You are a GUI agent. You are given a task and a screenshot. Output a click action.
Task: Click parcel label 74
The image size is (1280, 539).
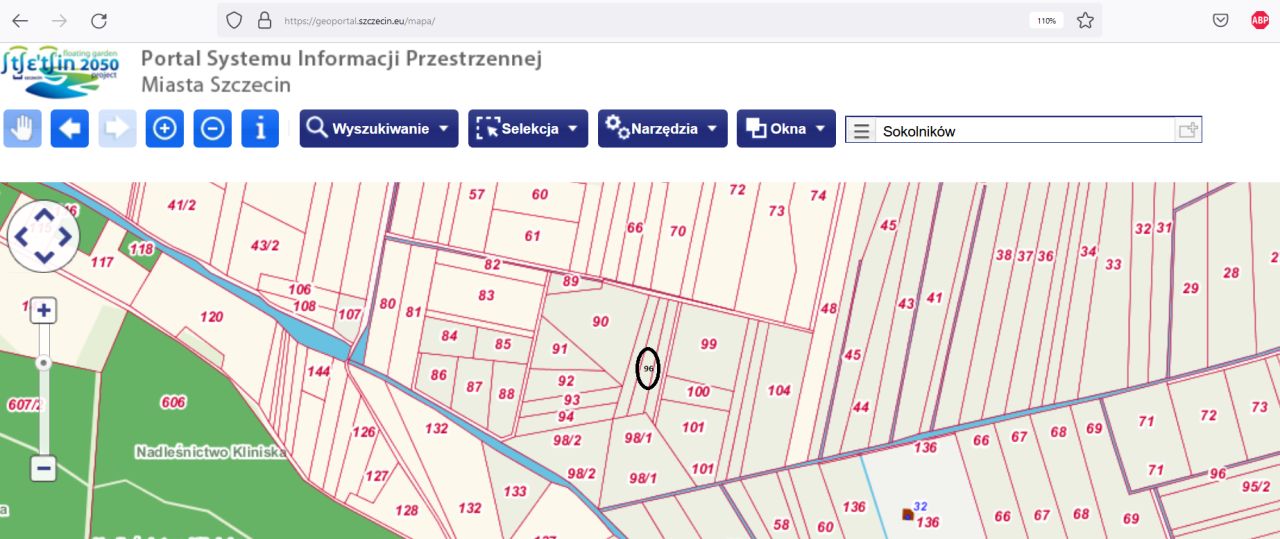click(x=818, y=195)
